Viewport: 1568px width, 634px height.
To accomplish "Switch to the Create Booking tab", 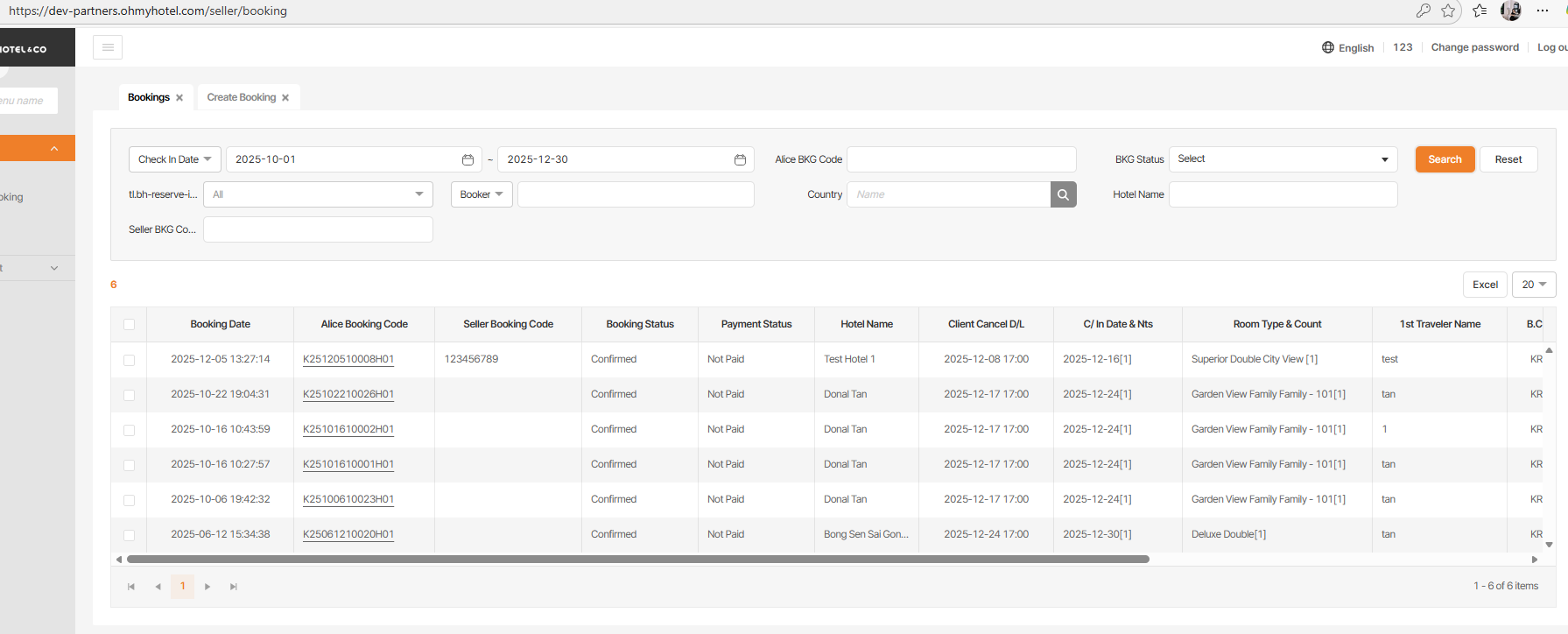I will click(x=241, y=97).
